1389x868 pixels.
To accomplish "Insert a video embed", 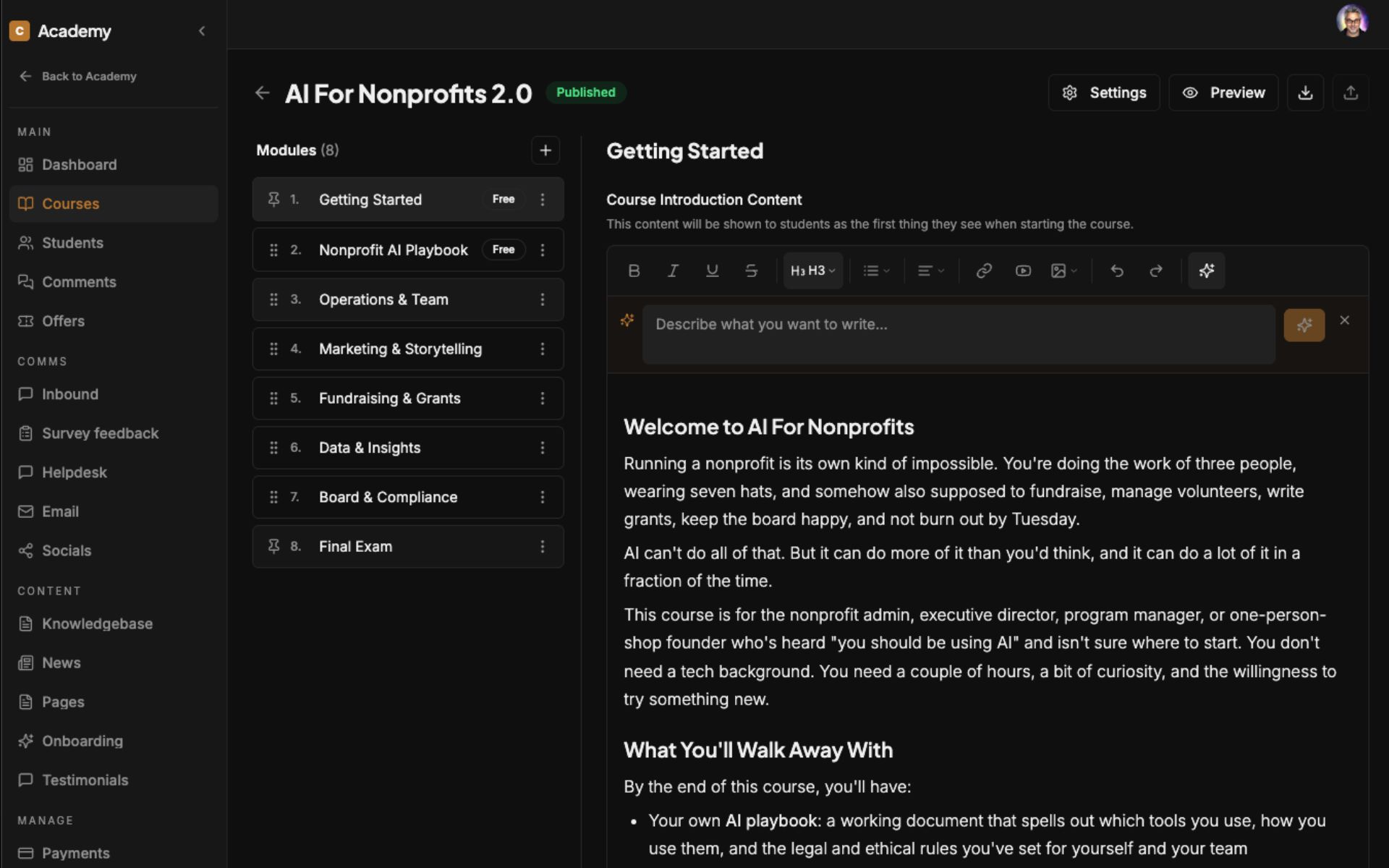I will click(1022, 271).
